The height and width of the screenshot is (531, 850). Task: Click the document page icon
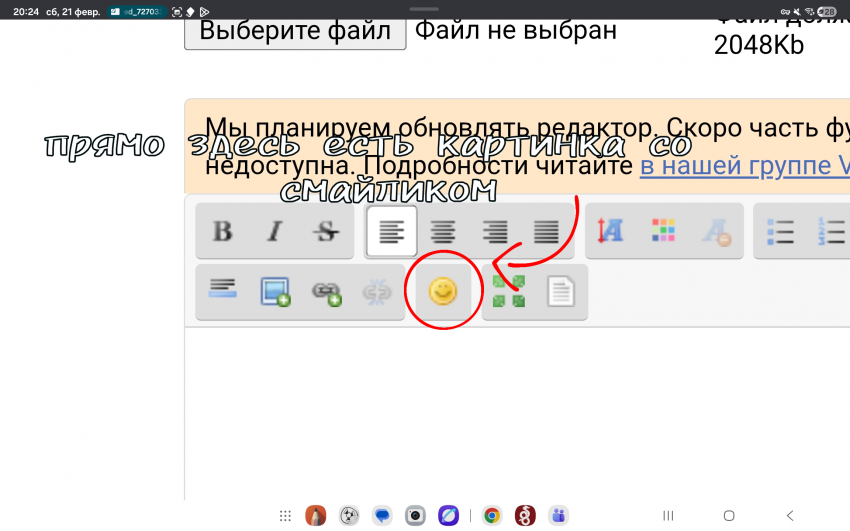(x=561, y=292)
